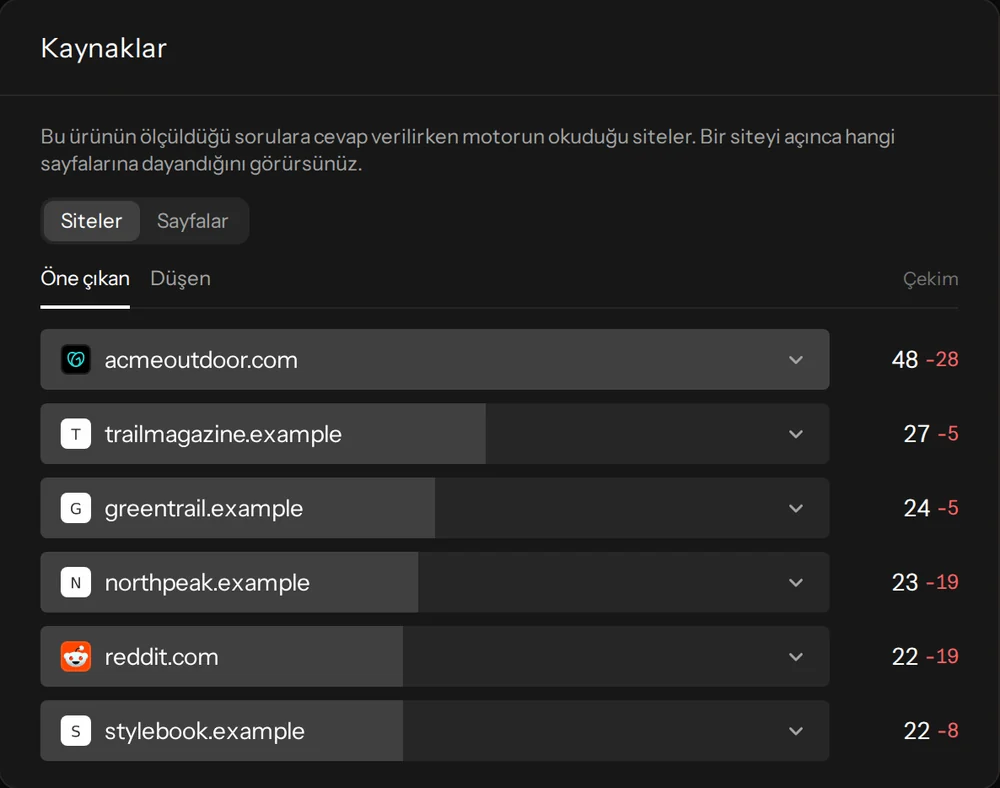Click the Çekim column header
1000x788 pixels.
[x=930, y=279]
